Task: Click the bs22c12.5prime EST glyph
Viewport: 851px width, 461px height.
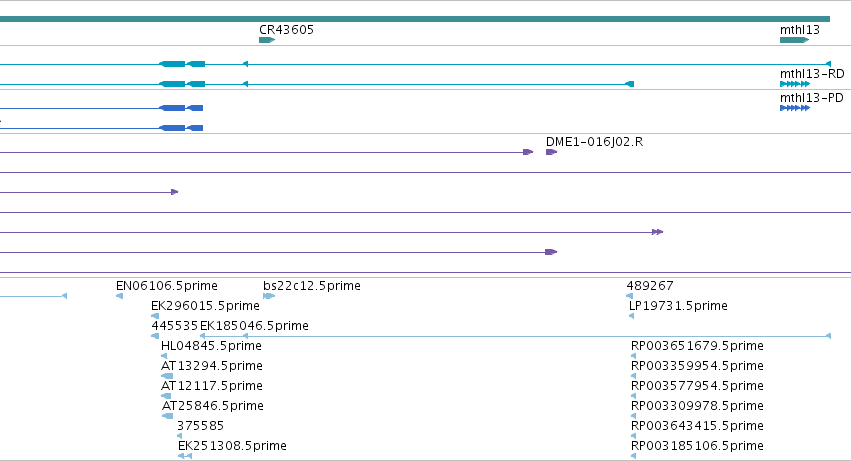Action: (269, 296)
